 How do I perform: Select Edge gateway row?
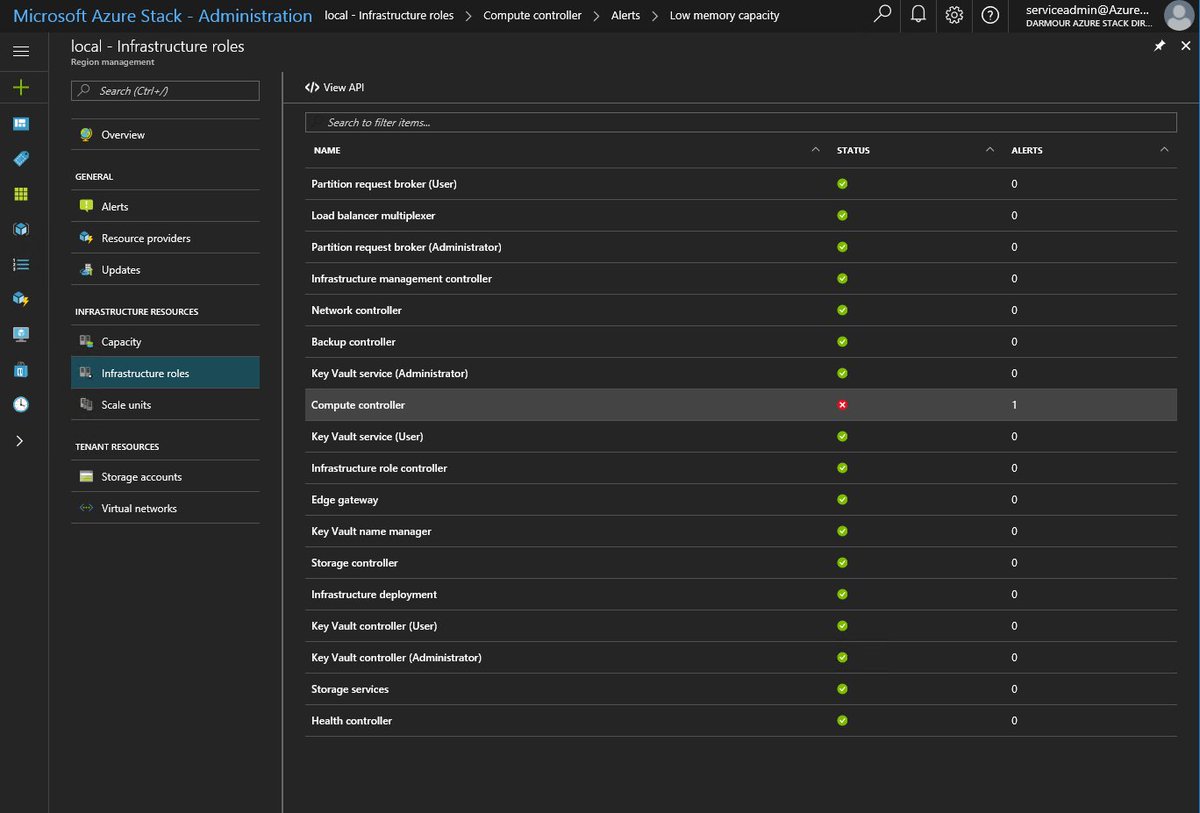[741, 500]
